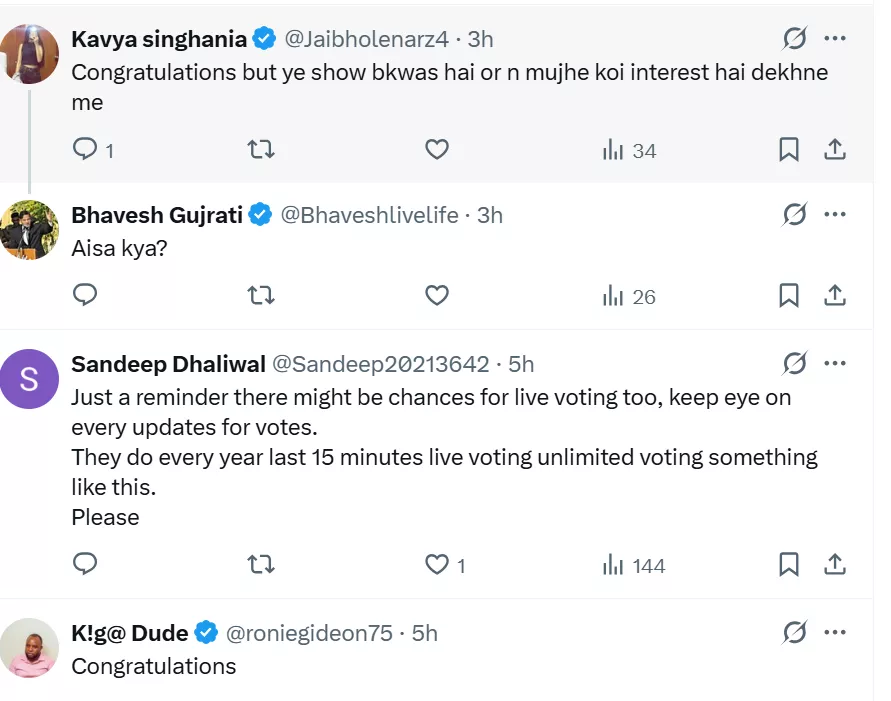This screenshot has width=891, height=701.
Task: View analytics of Sandeep Dhaliwal's tweet (144)
Action: (x=634, y=565)
